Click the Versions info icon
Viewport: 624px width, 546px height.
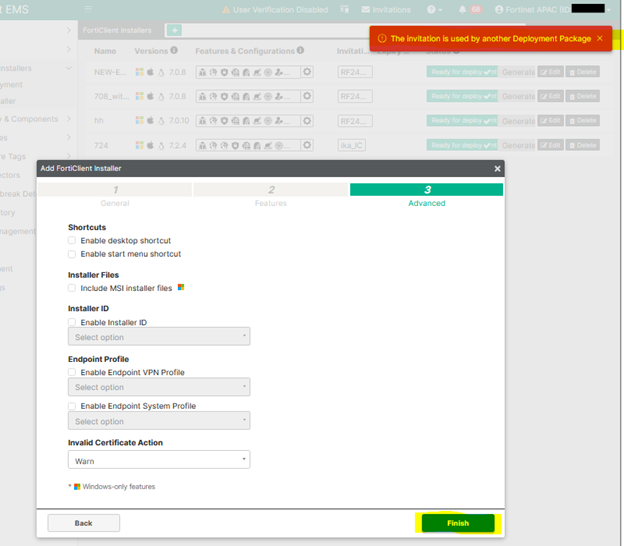coord(174,50)
